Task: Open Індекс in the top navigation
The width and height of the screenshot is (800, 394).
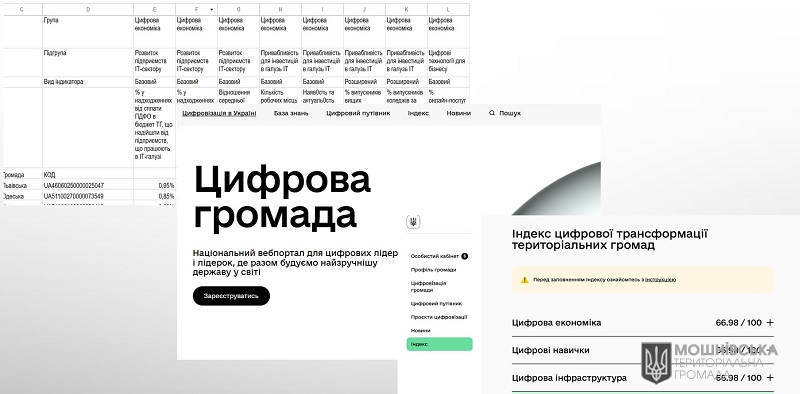Action: [x=418, y=113]
